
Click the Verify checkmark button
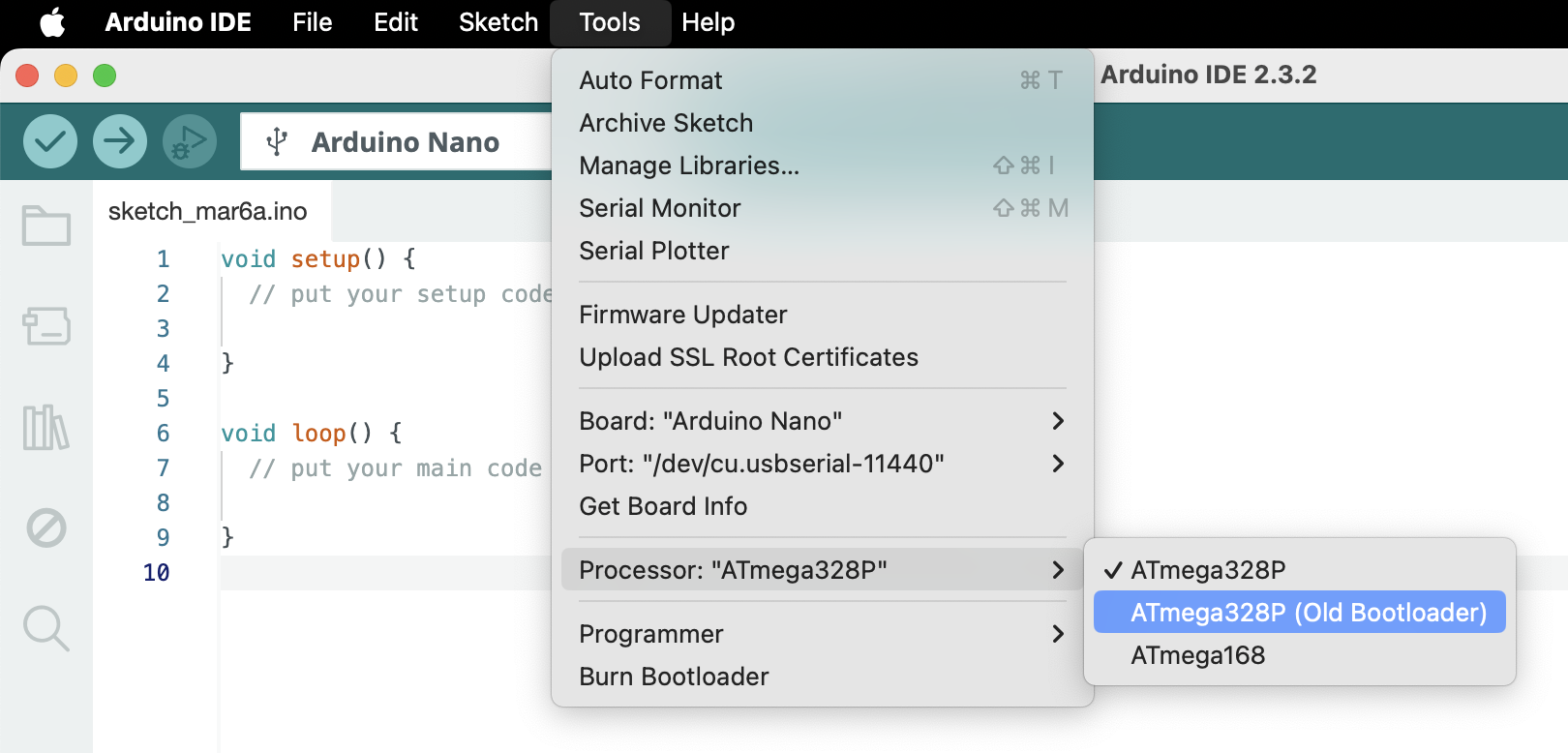point(50,141)
